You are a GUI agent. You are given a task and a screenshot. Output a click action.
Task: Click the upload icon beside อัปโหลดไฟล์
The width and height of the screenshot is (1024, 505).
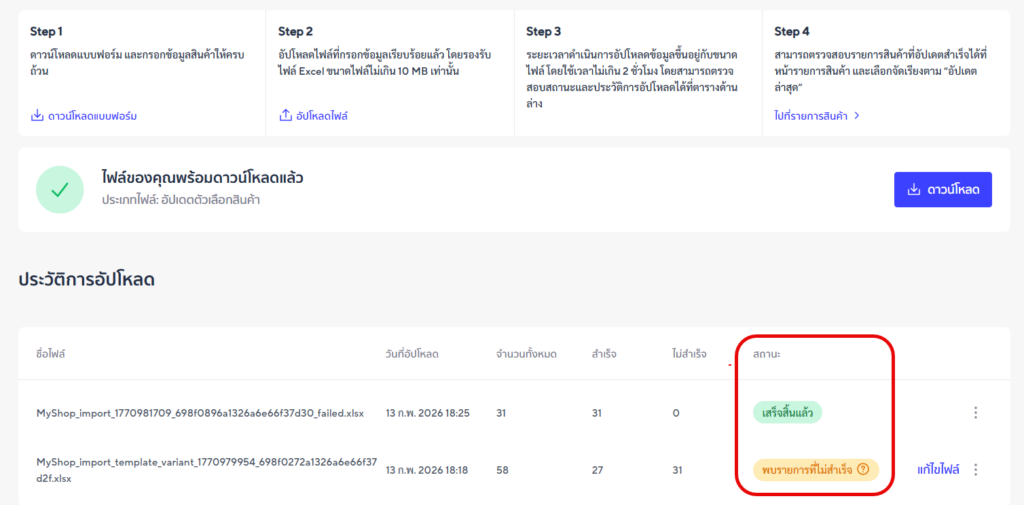point(285,116)
